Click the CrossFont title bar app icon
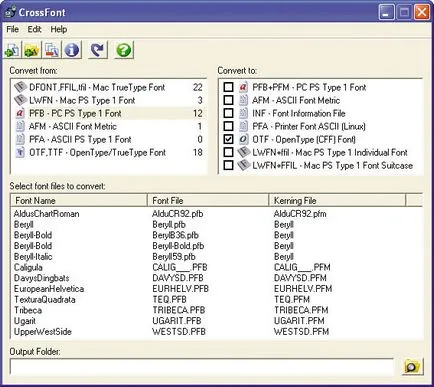Screen dimensions: 434x387 [11, 12]
